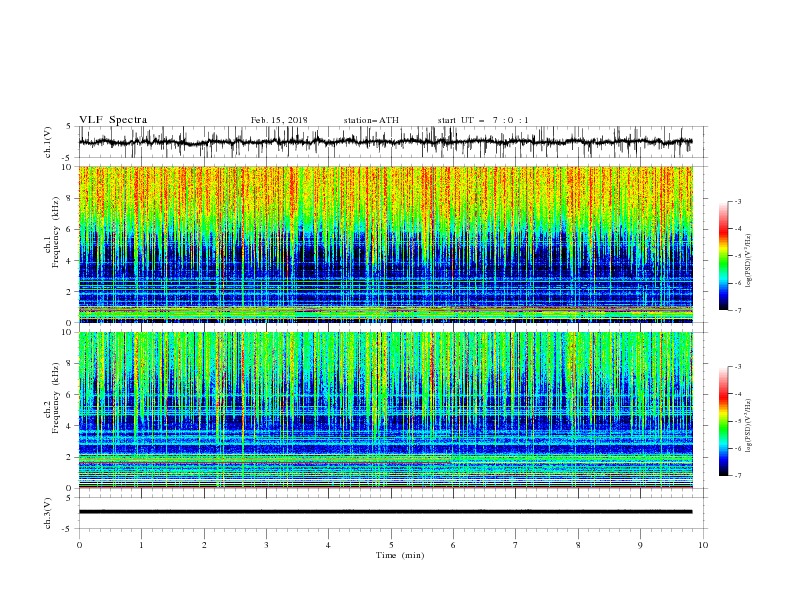Click the 'Time (min)' axis label
This screenshot has width=792, height=612.
coord(400,555)
